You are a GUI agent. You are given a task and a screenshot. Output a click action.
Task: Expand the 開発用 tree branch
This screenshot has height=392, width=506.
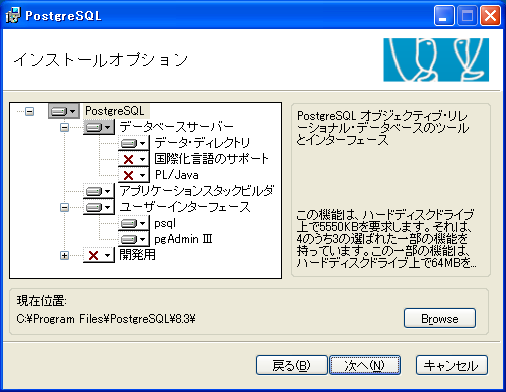pyautogui.click(x=64, y=255)
